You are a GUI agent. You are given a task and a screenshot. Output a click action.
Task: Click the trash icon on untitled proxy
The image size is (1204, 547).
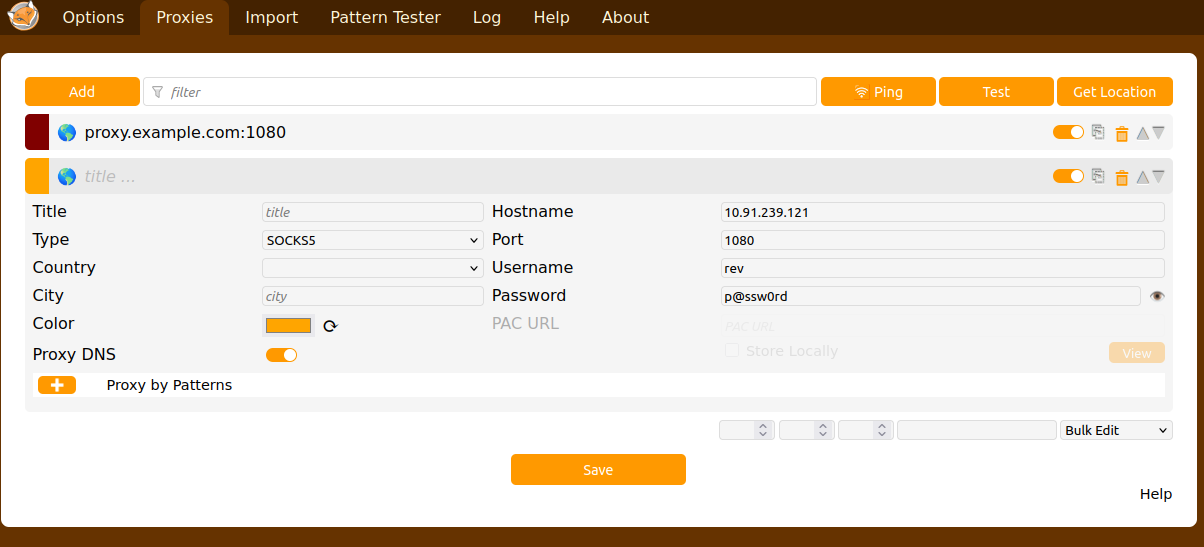point(1121,177)
